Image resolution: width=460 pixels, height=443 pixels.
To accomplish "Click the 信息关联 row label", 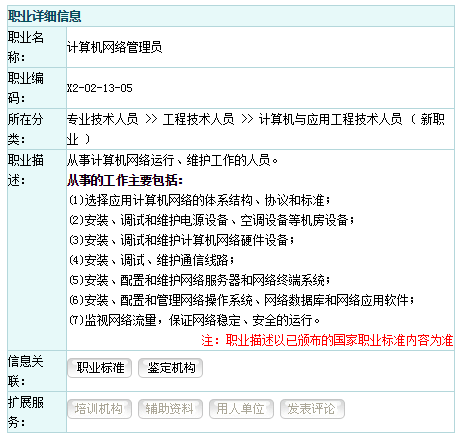I will pos(26,371).
